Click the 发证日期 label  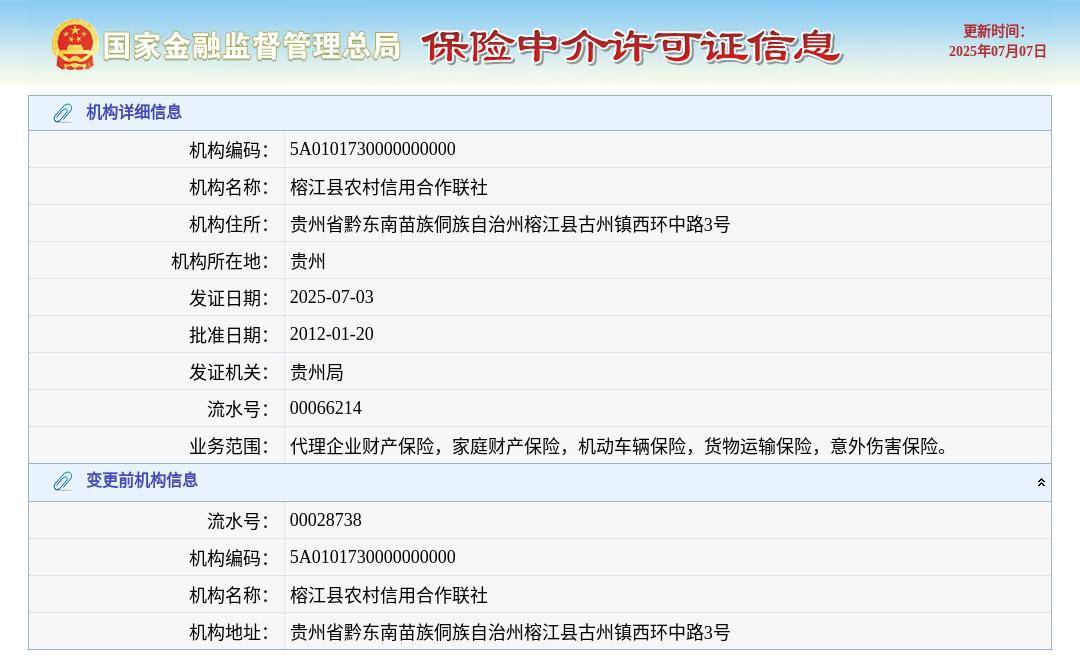[x=229, y=298]
